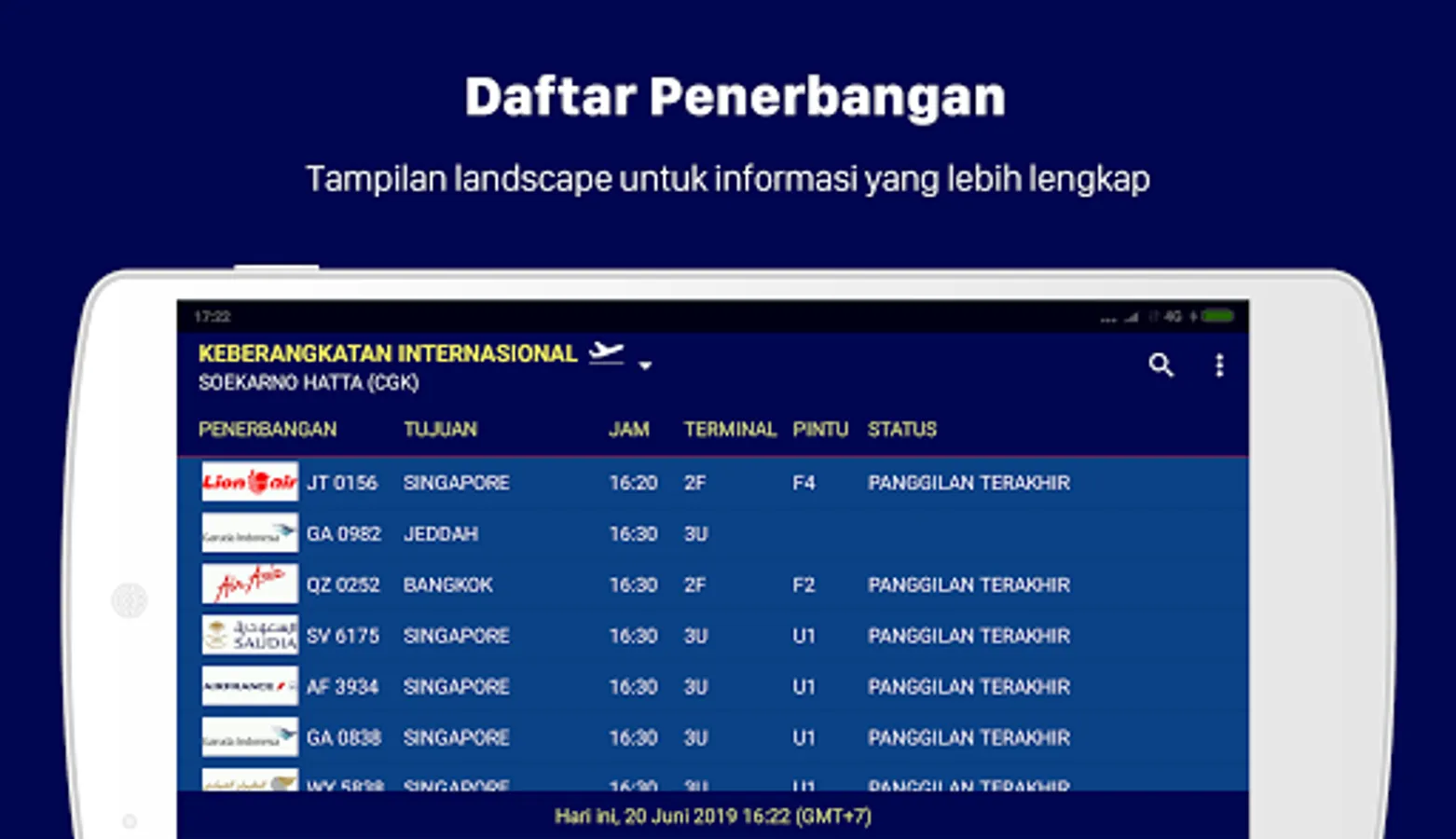Open the three-dot overflow menu

[x=1219, y=364]
